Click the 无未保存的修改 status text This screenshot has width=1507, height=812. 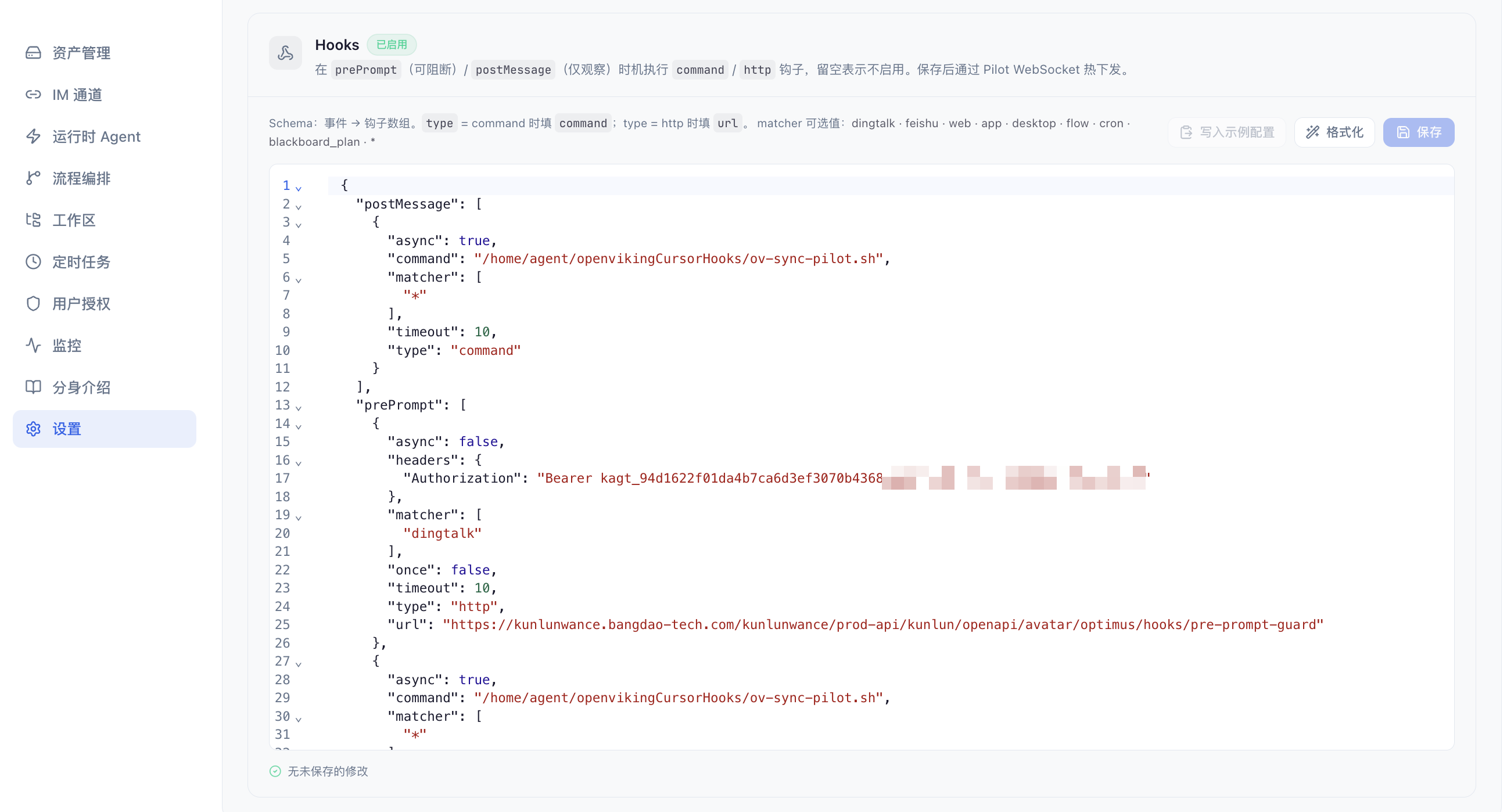coord(328,771)
